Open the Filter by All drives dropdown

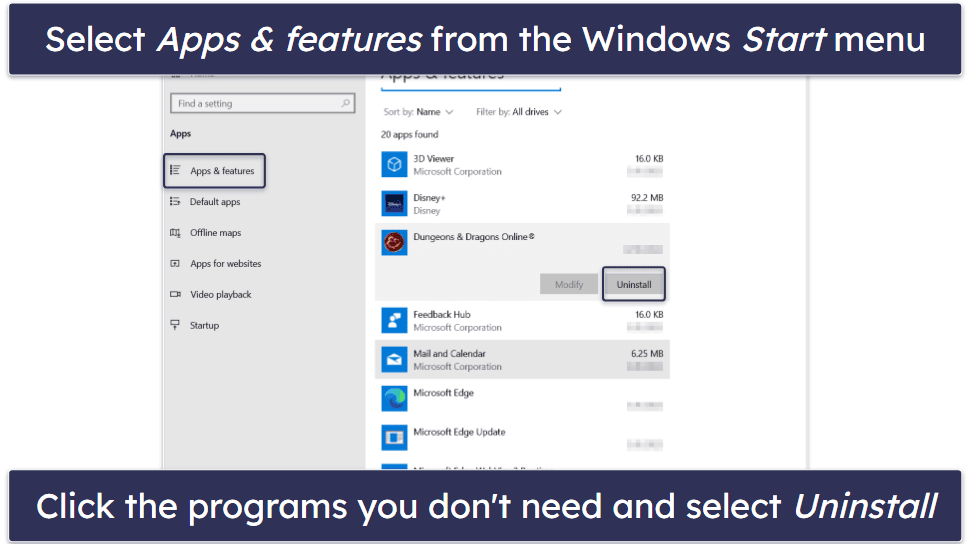(x=519, y=112)
